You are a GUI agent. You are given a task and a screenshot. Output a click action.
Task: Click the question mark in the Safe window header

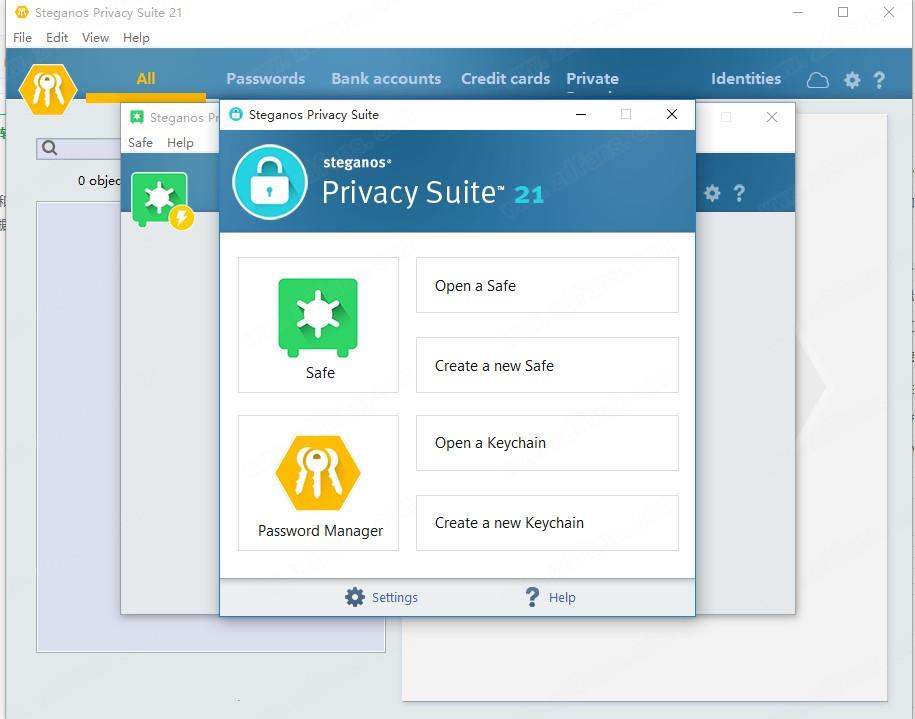tap(739, 193)
